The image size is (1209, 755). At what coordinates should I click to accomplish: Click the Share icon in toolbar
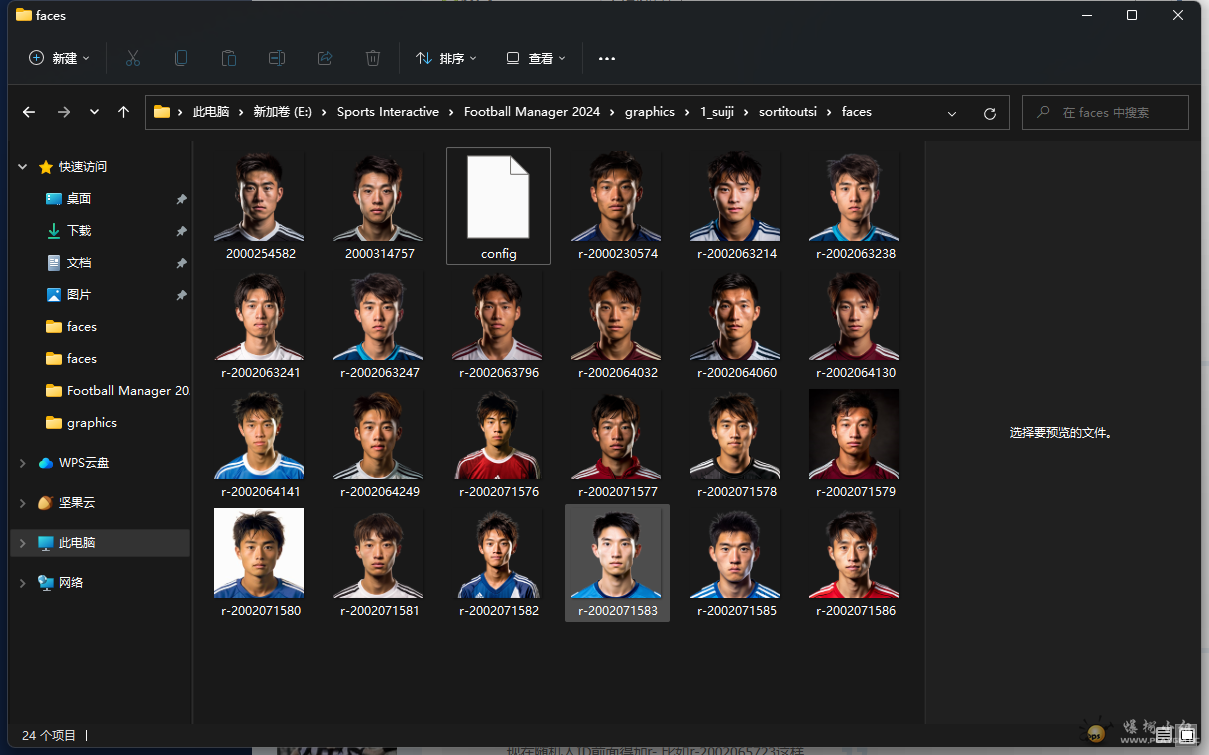[x=325, y=58]
